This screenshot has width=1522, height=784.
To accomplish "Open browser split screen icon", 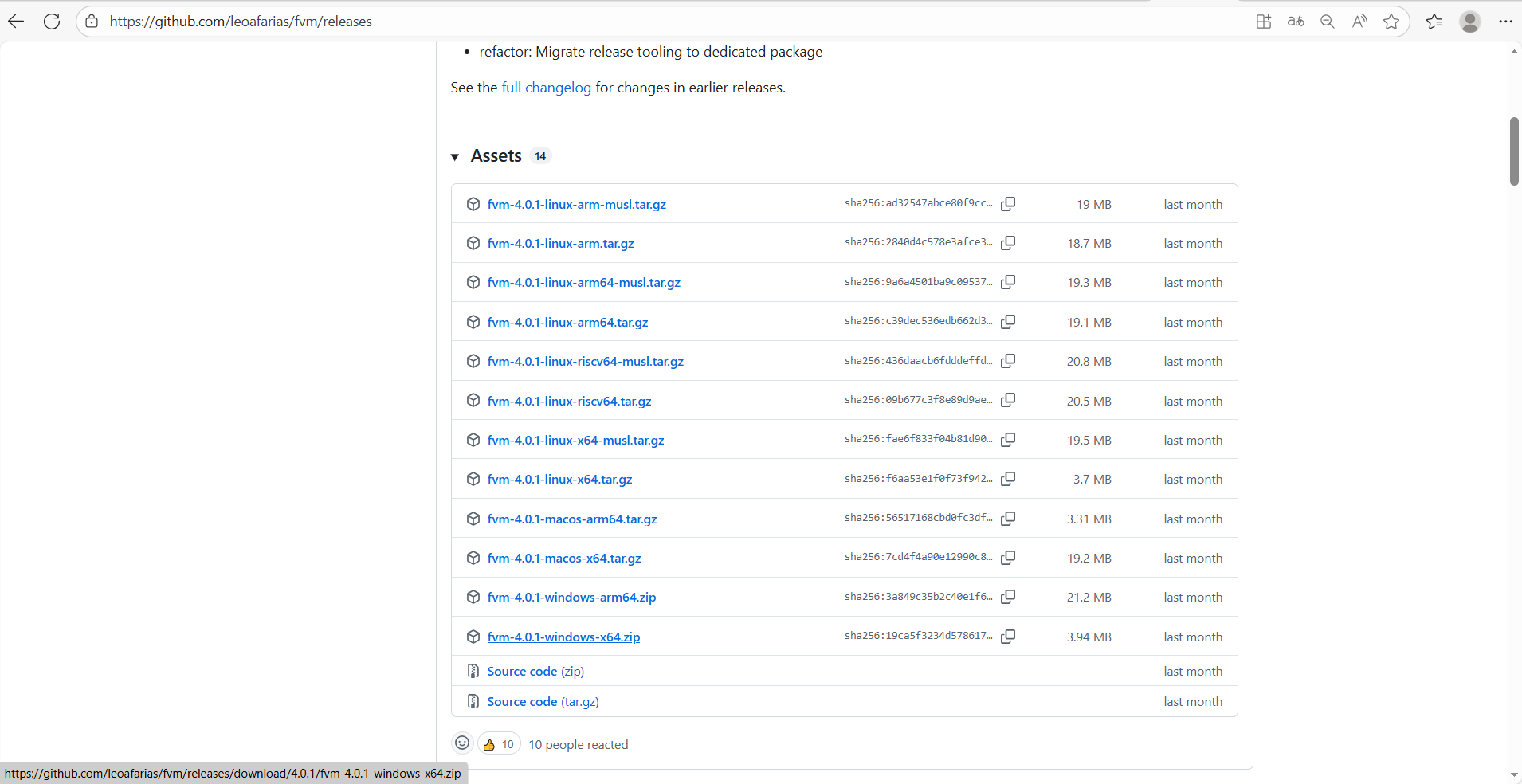I will [1264, 22].
